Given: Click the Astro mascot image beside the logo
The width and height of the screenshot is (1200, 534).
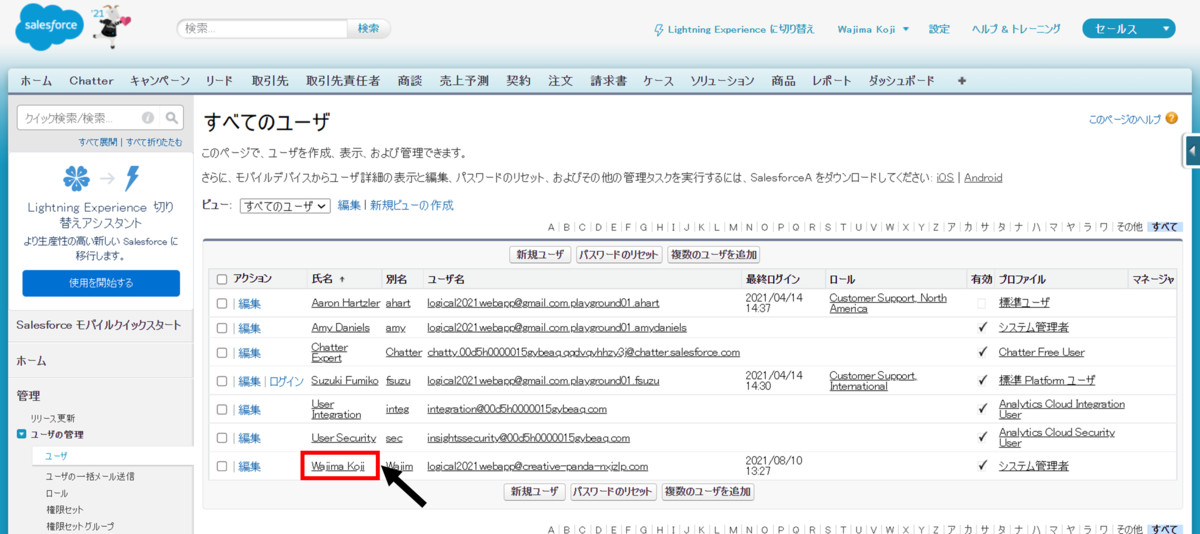Looking at the screenshot, I should (x=109, y=25).
